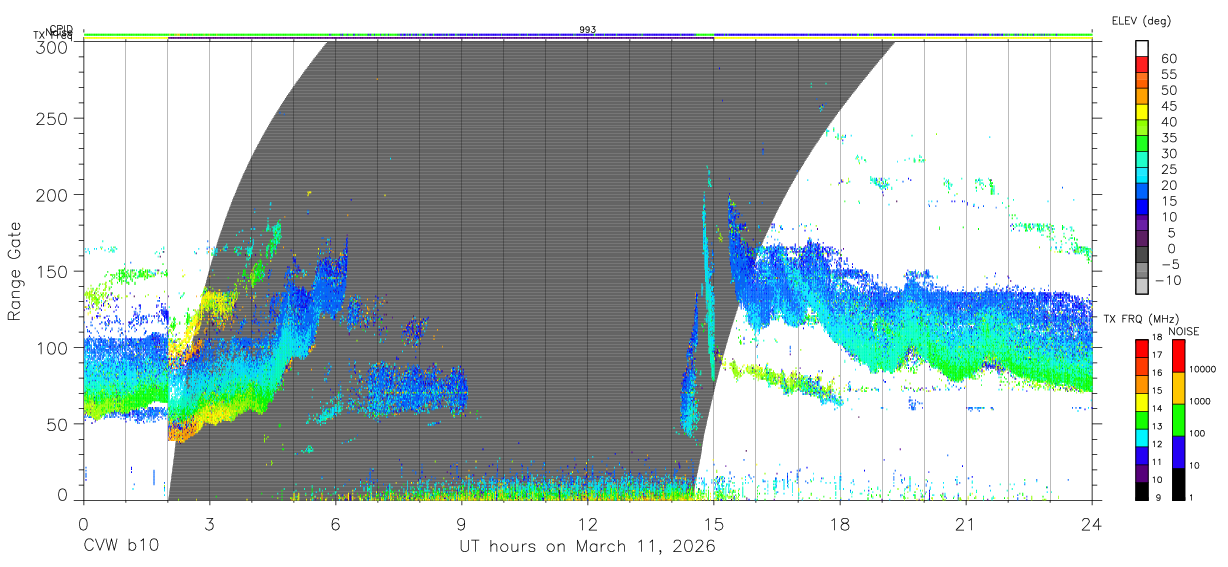
Task: Click the '10000' label on NOISE scale
Action: 1202,369
